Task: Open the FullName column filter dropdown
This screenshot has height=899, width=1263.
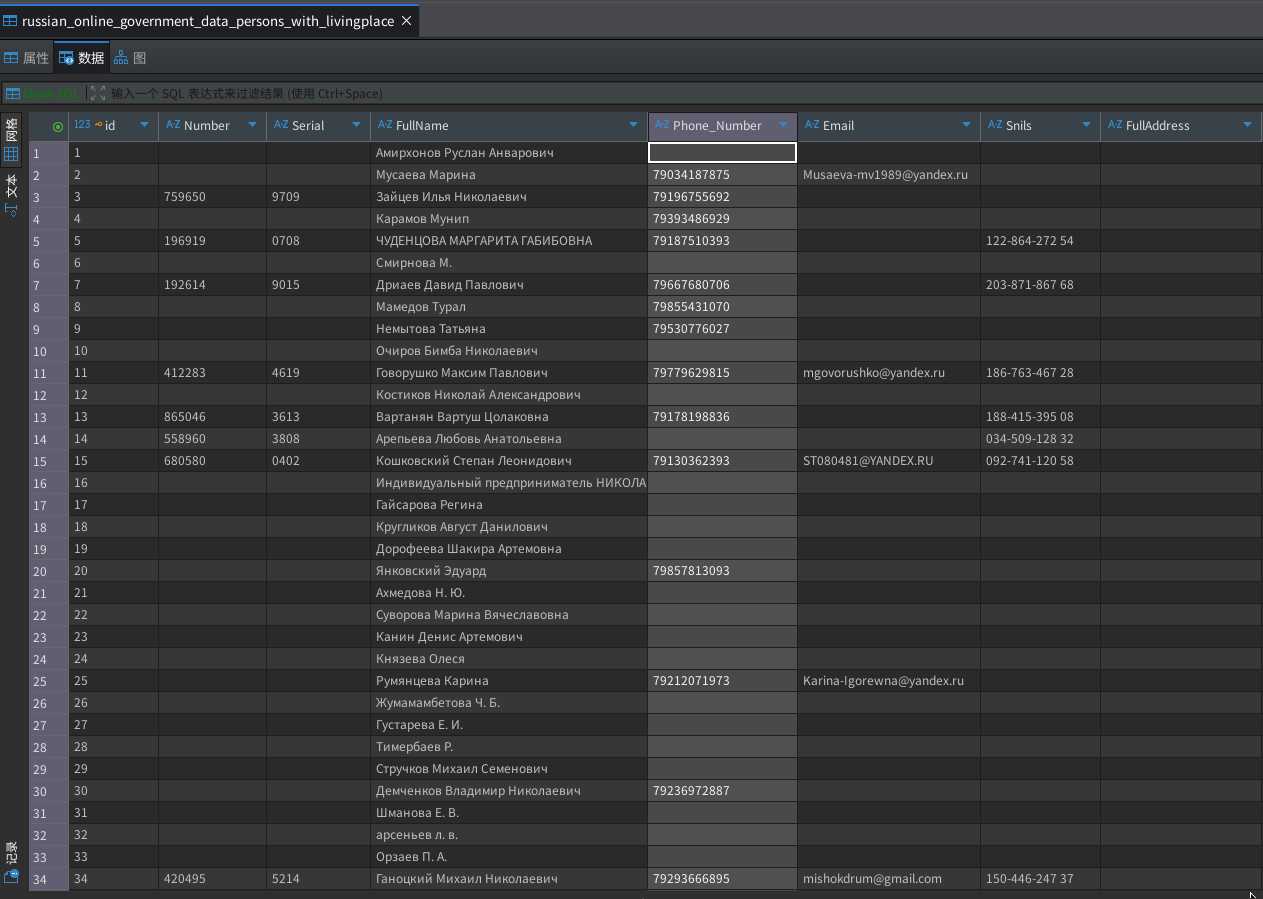Action: 634,125
